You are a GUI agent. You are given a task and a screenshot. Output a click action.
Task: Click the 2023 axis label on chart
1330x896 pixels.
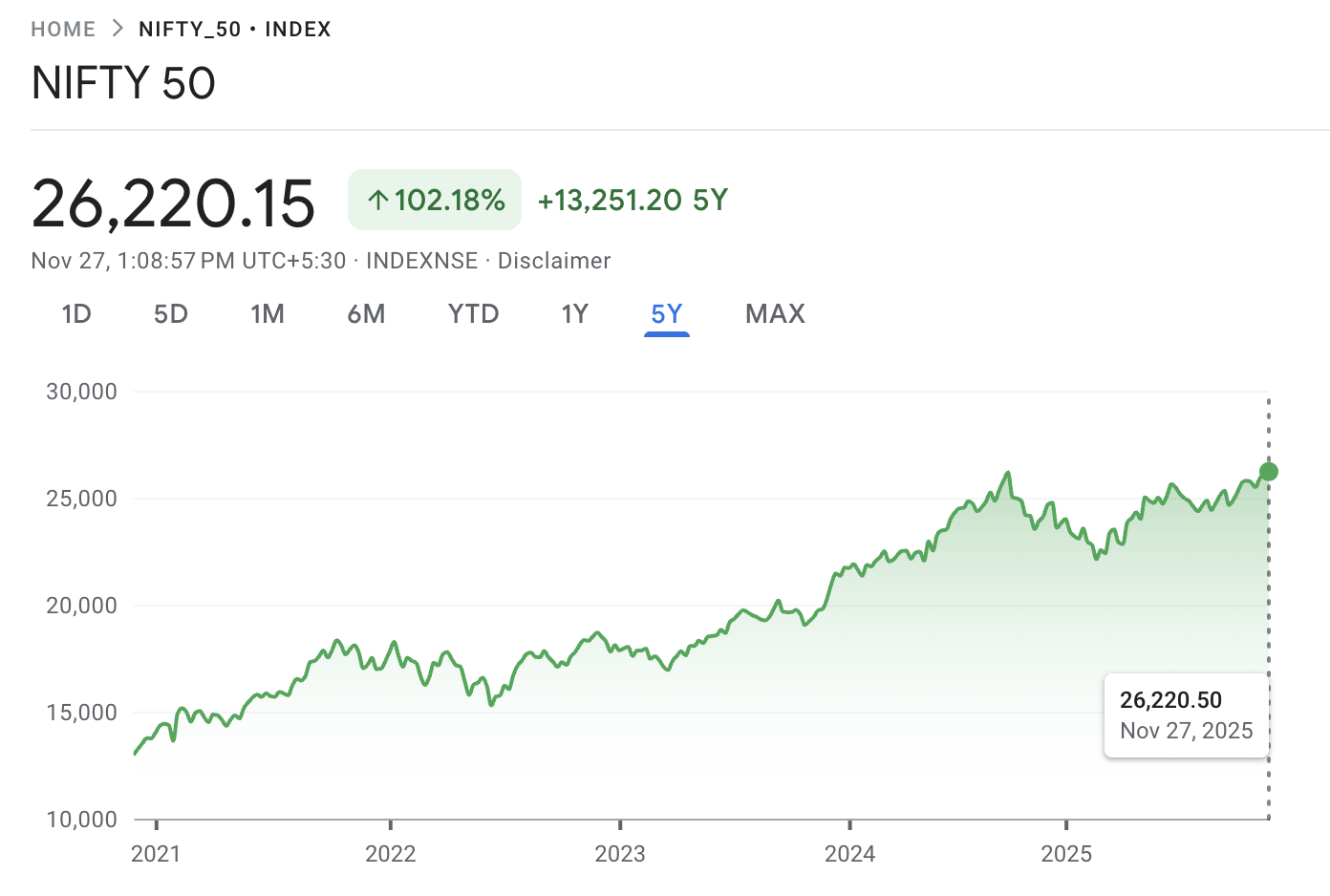[x=620, y=854]
